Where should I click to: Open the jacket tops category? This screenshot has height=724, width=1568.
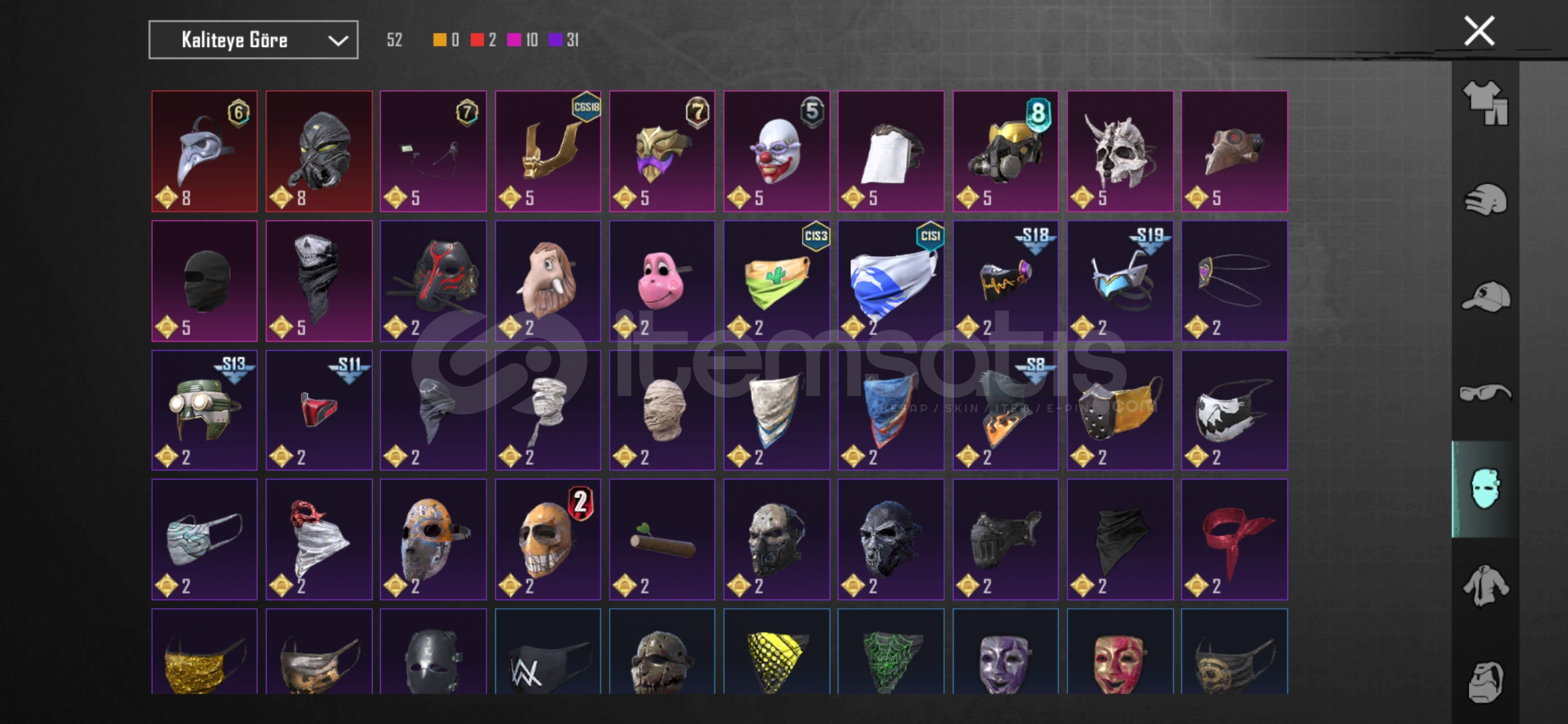pyautogui.click(x=1485, y=586)
